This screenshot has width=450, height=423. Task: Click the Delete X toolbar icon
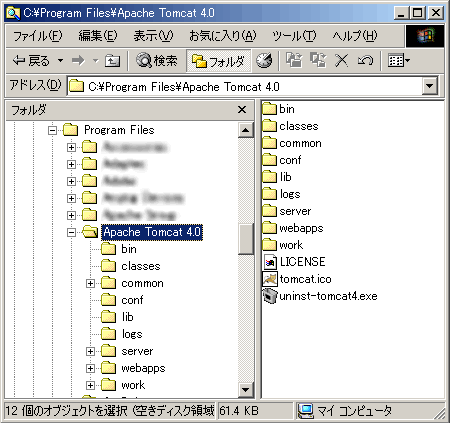341,61
